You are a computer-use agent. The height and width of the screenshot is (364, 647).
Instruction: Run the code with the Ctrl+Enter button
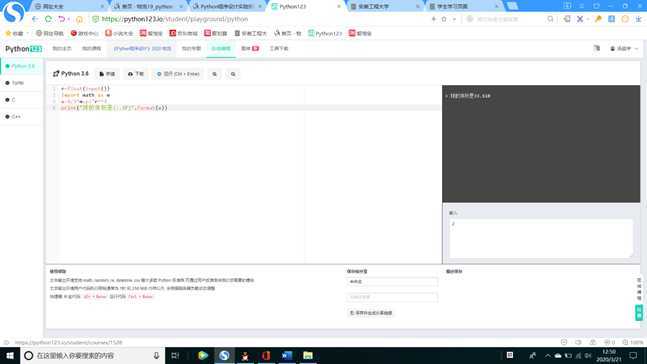pyautogui.click(x=178, y=74)
